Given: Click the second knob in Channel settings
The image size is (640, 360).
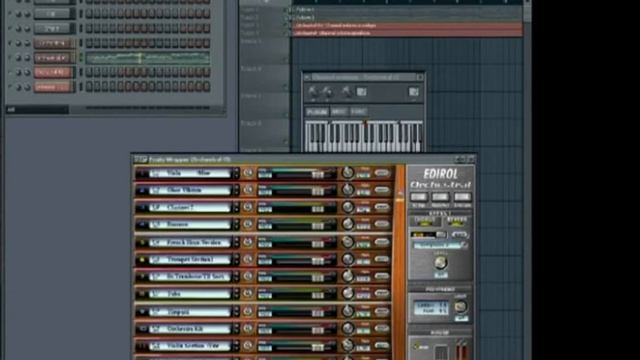Looking at the screenshot, I should point(328,92).
